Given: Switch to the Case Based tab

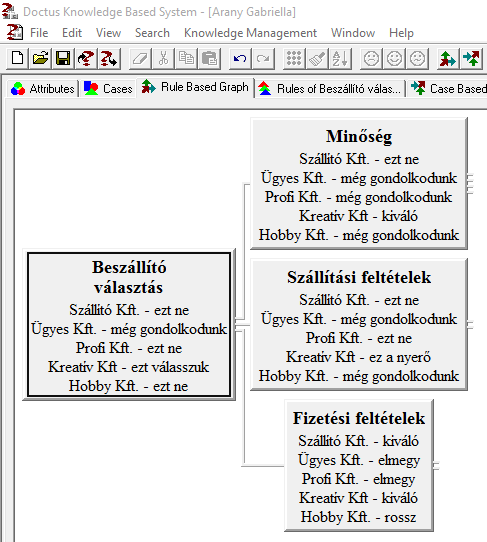Looking at the screenshot, I should click(447, 89).
